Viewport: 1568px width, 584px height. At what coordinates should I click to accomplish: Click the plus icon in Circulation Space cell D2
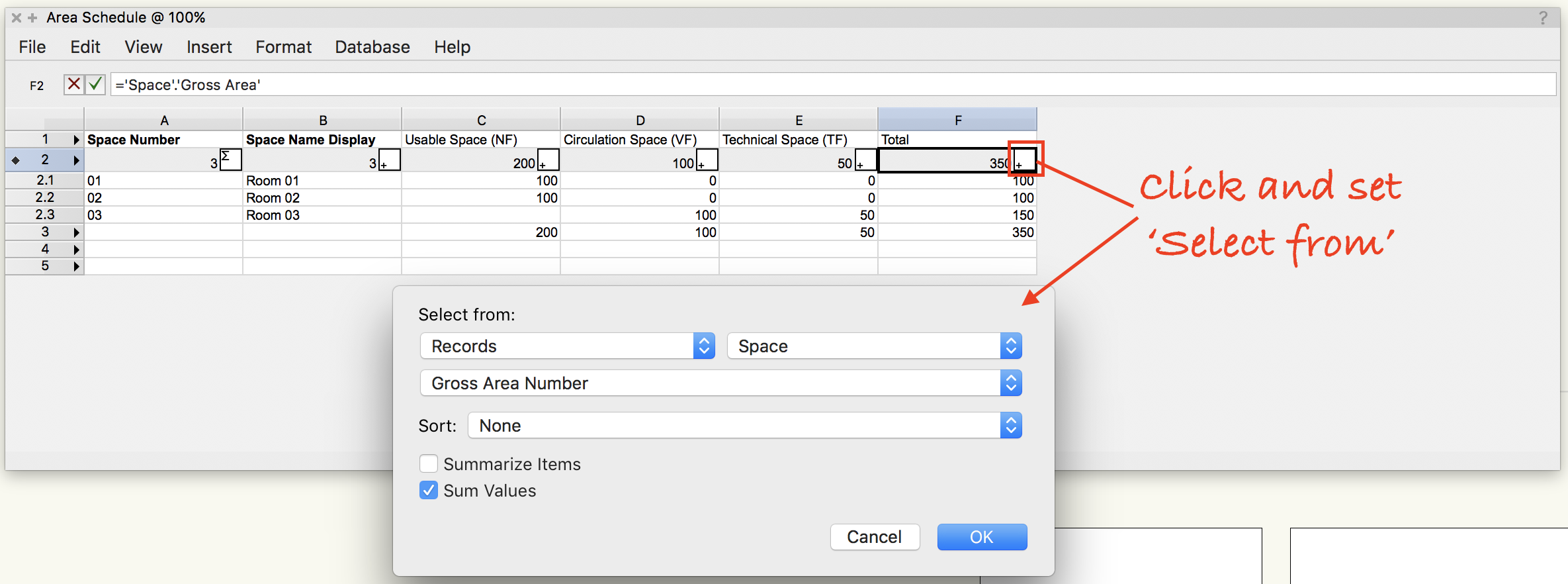707,160
